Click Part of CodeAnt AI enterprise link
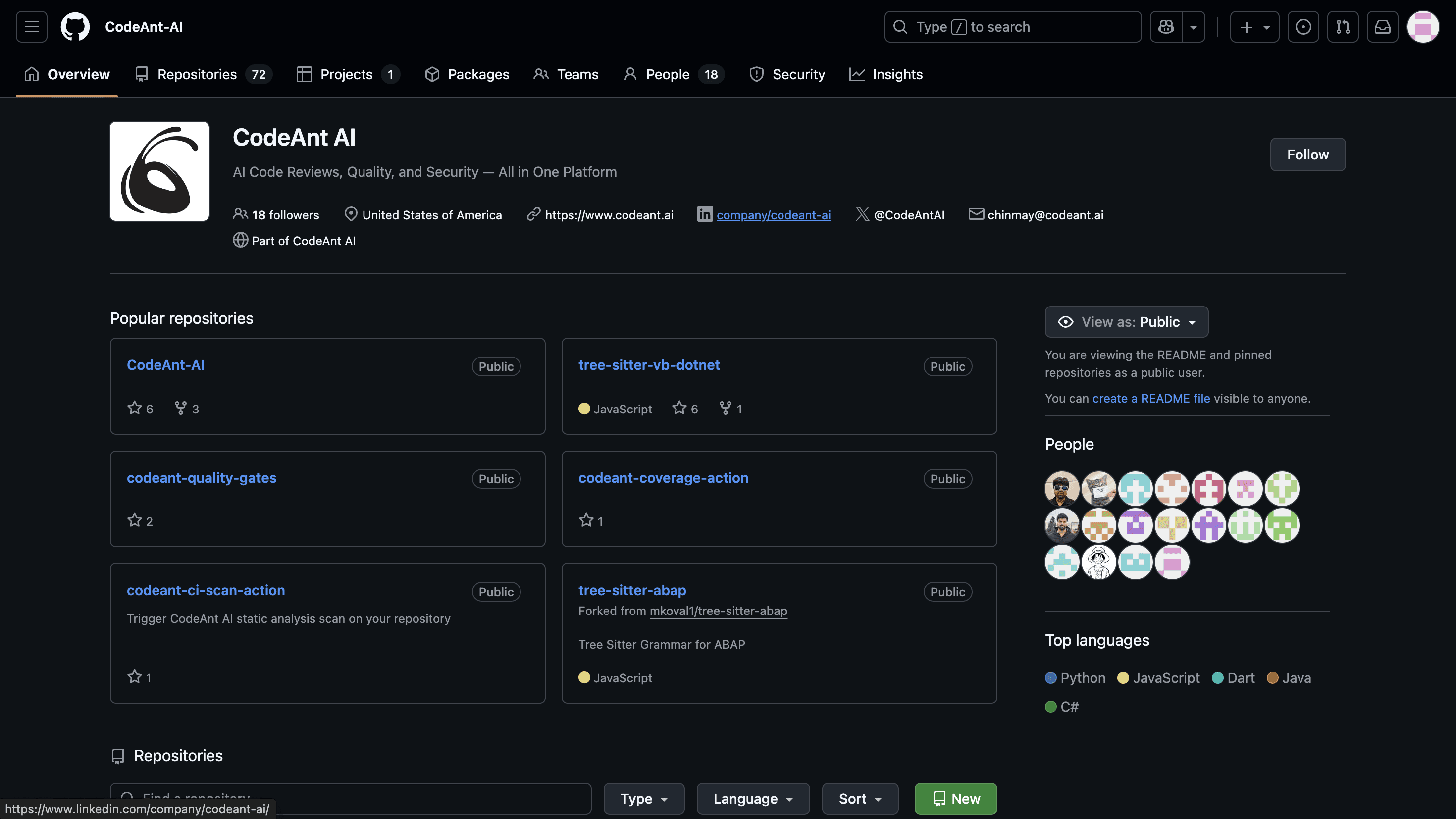This screenshot has width=1456, height=819. point(304,241)
